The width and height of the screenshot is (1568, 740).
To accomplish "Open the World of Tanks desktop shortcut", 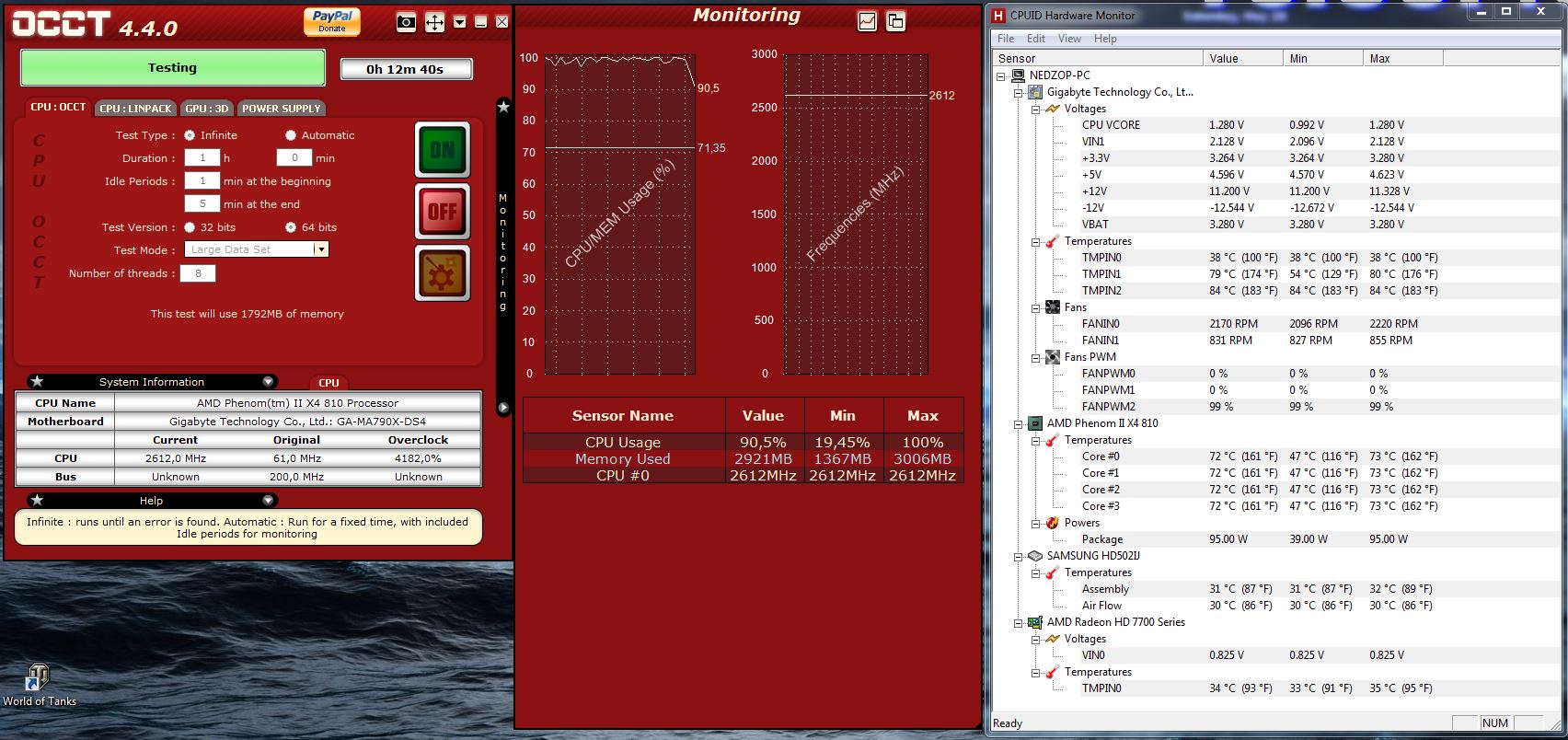I will coord(39,686).
